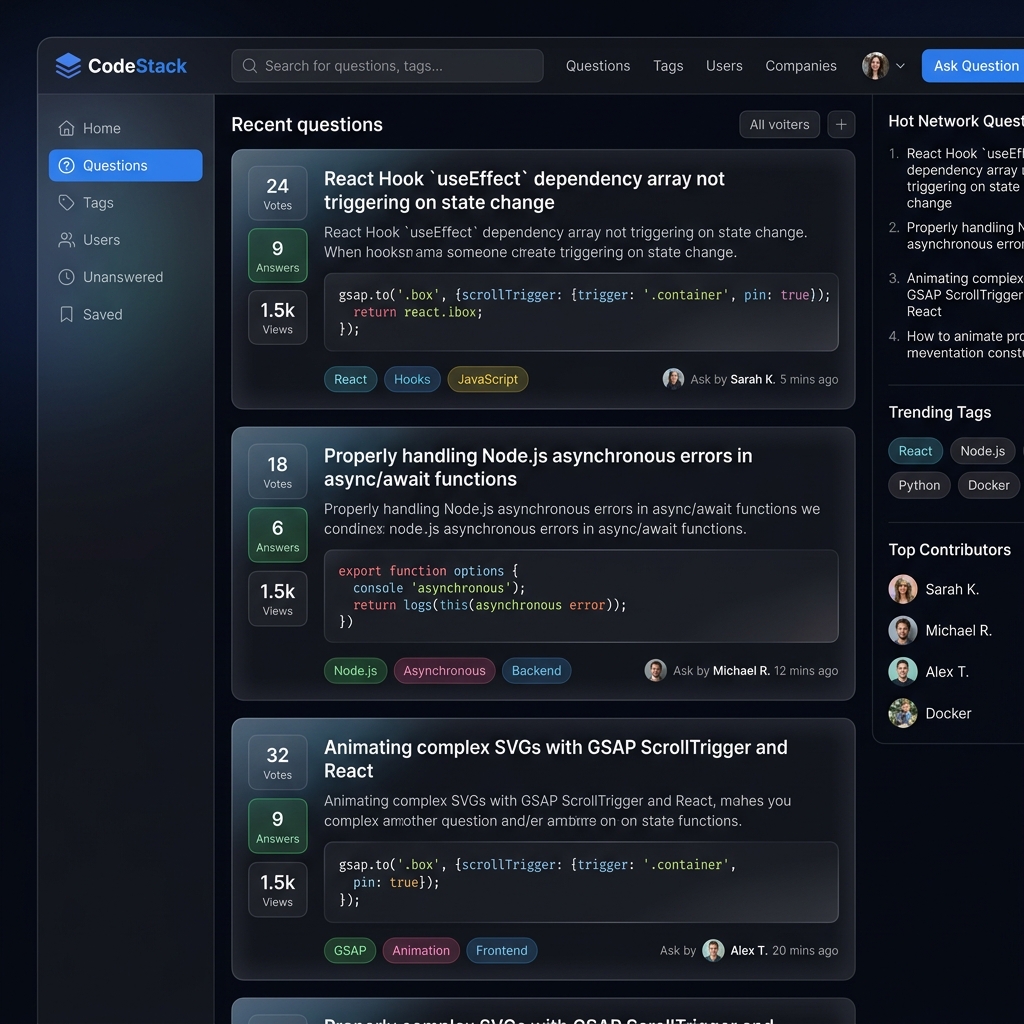
Task: Click the search magnifier icon
Action: point(250,66)
